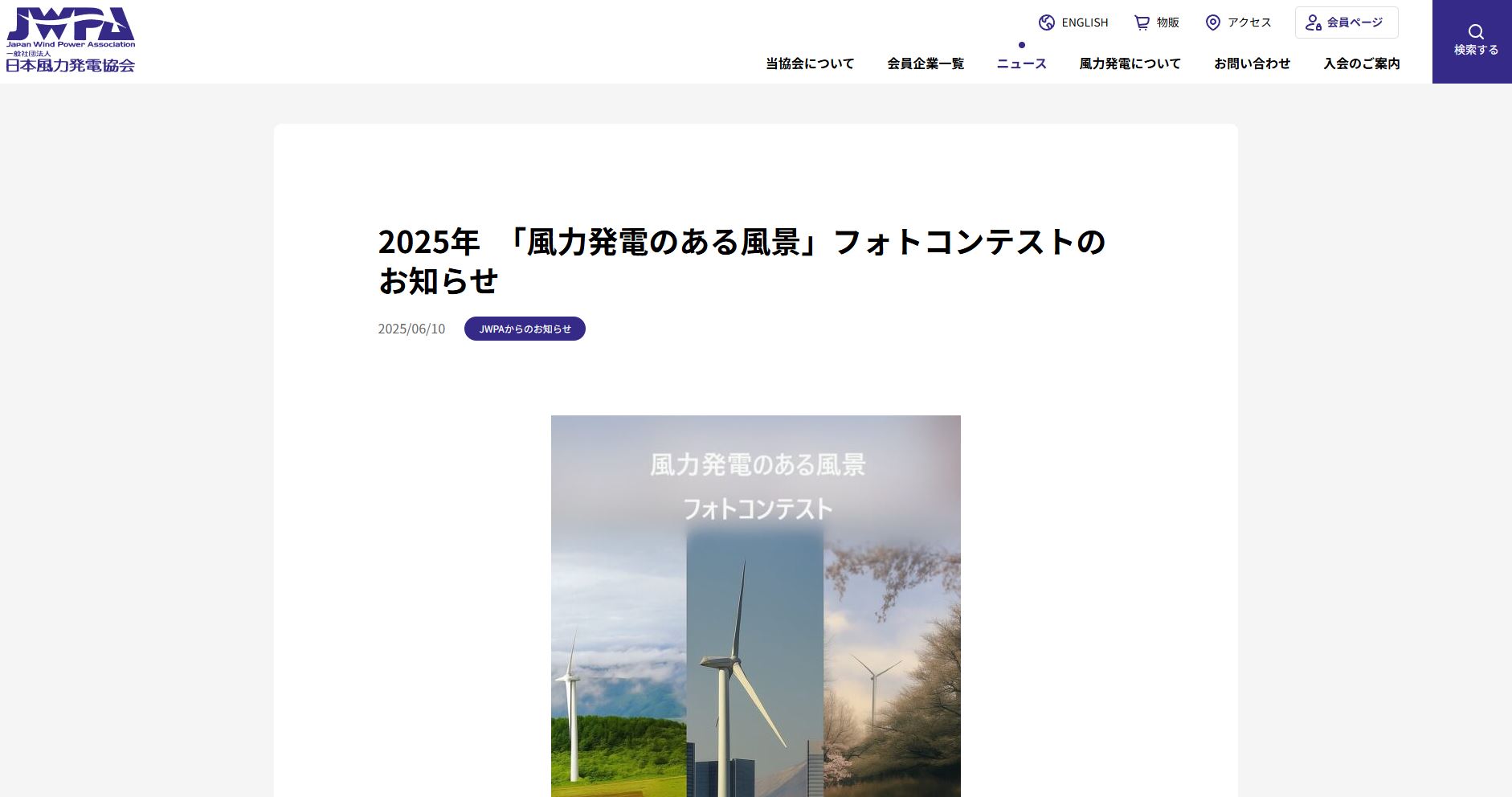Open the アクセス page link
The height and width of the screenshot is (797, 1512).
[1238, 22]
